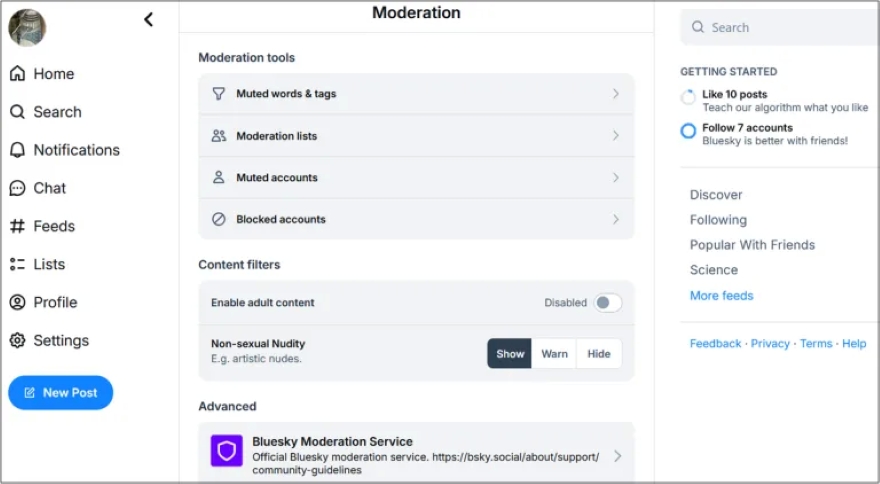Select the Popular With Friends feed
The width and height of the screenshot is (880, 484).
(x=752, y=245)
